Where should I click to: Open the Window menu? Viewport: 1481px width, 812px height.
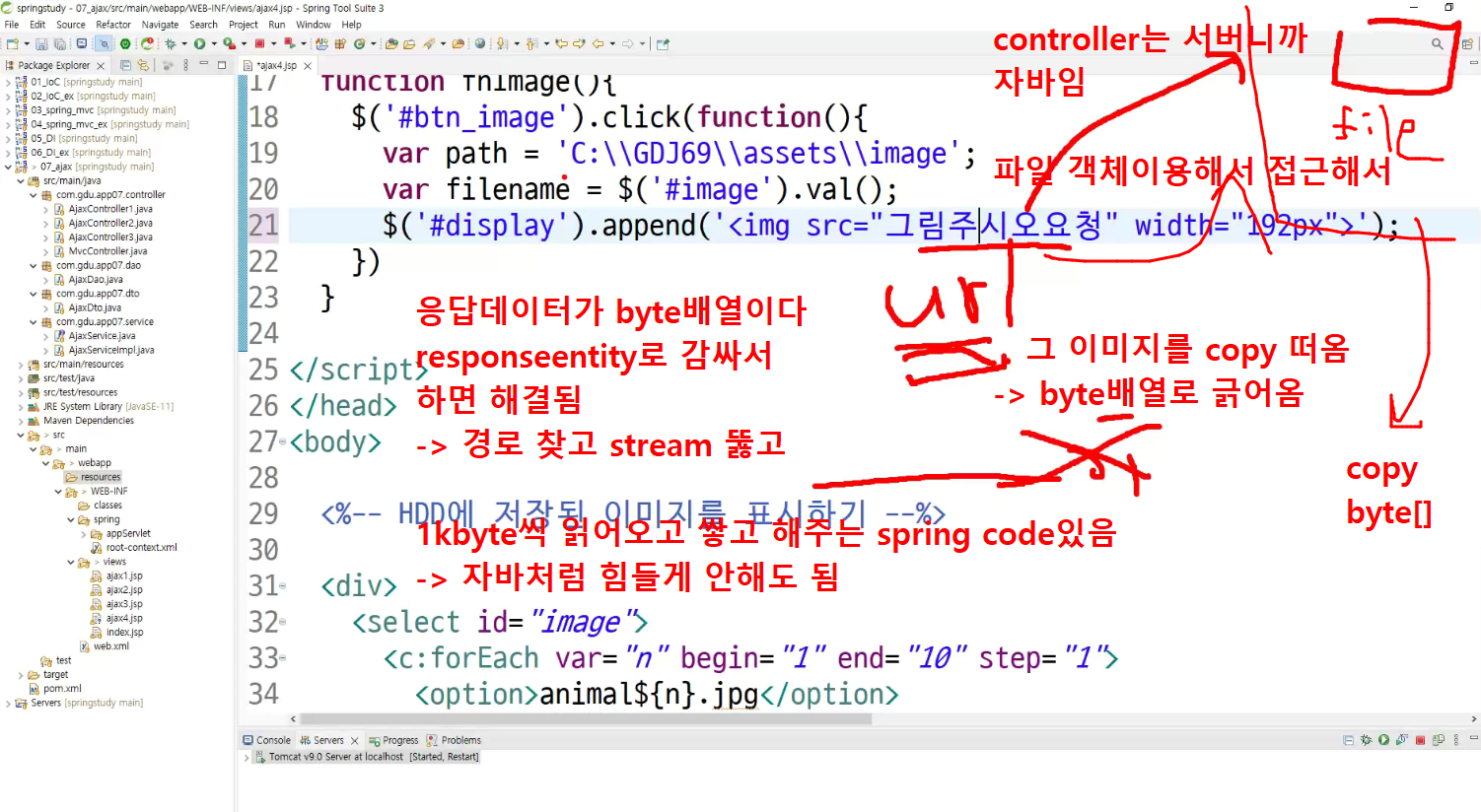[314, 25]
